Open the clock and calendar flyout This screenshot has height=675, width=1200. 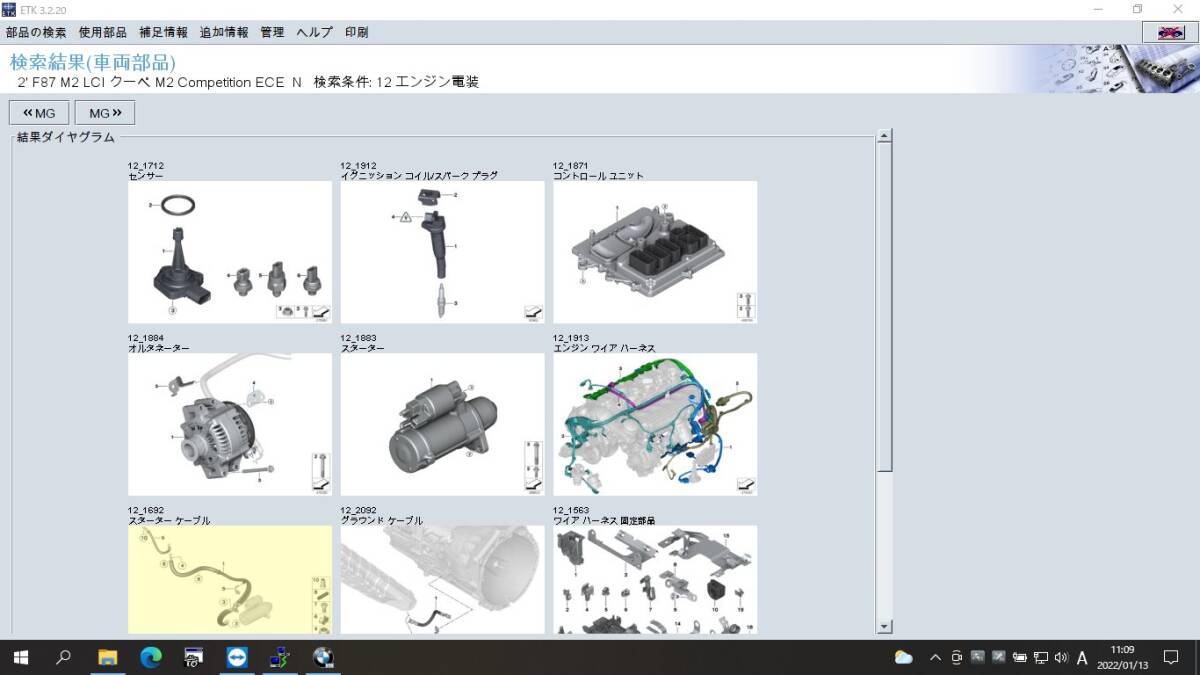coord(1122,657)
